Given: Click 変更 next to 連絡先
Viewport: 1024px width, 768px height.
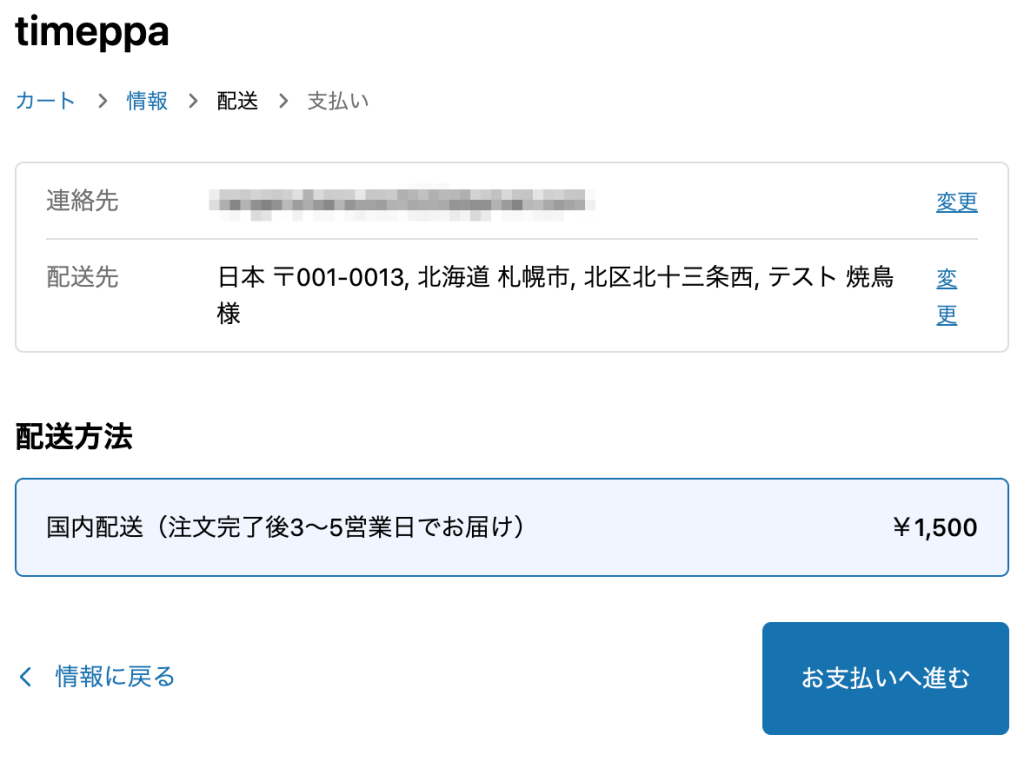Looking at the screenshot, I should coord(956,201).
